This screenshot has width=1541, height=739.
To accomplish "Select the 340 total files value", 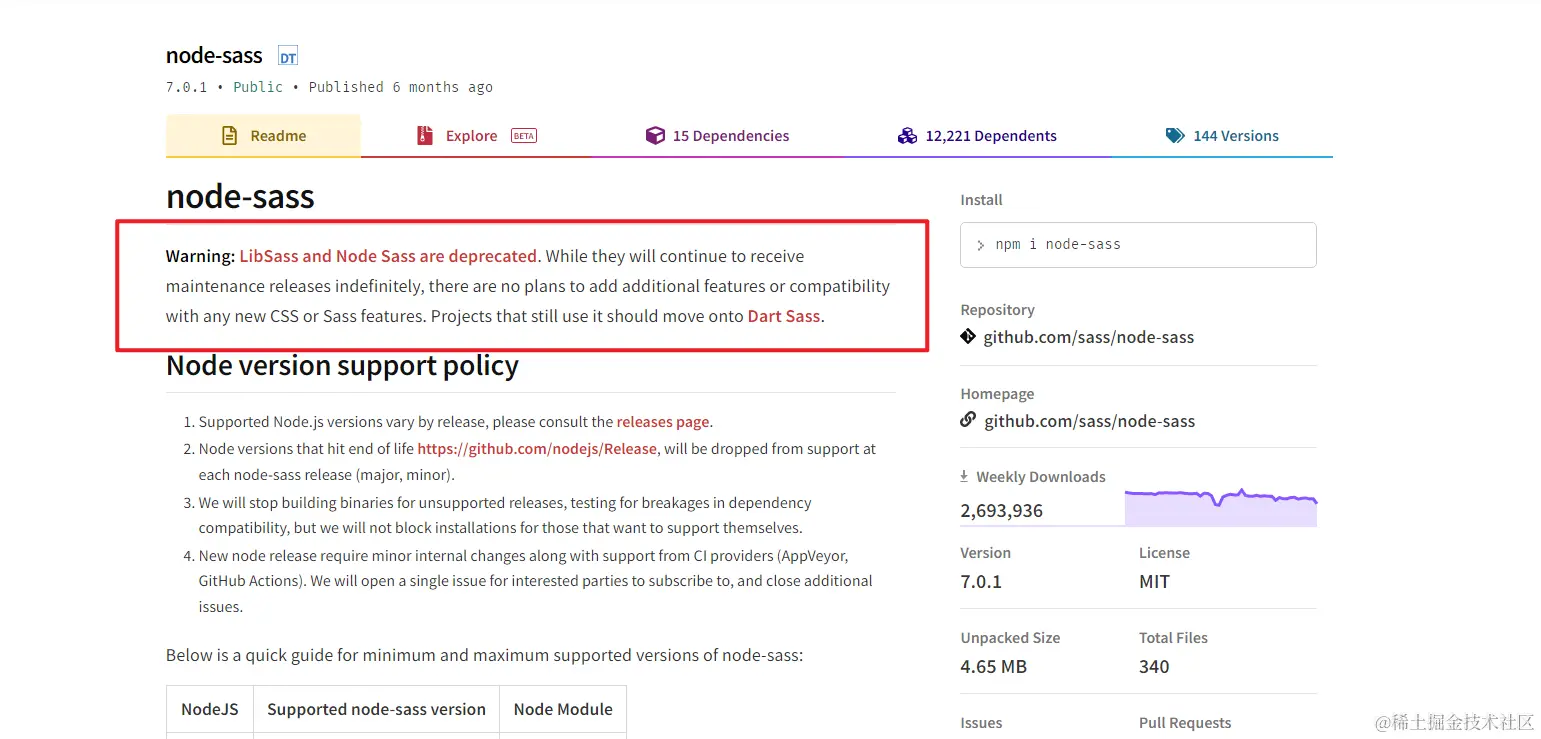I will pos(1154,667).
